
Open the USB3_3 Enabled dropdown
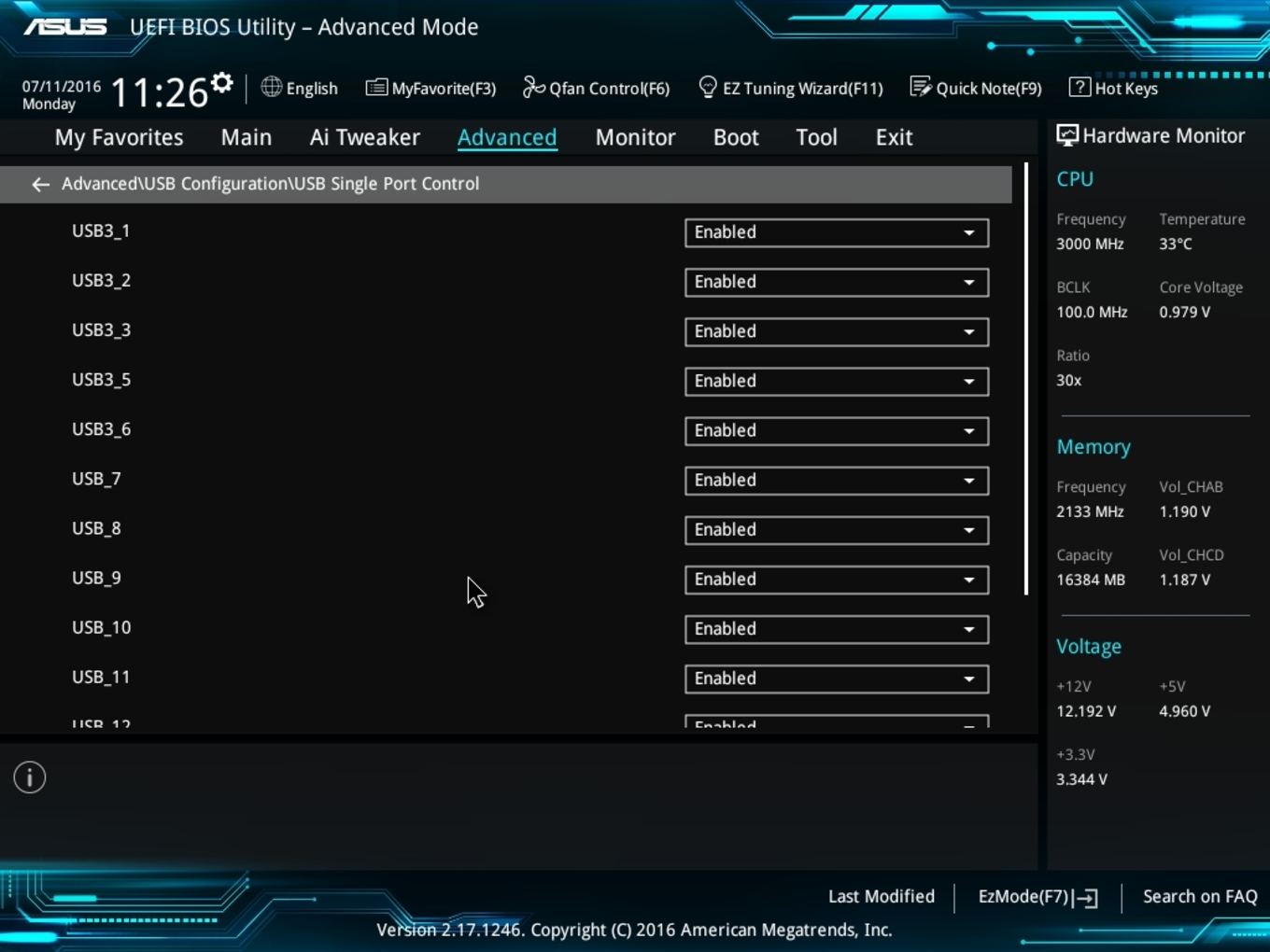point(837,331)
